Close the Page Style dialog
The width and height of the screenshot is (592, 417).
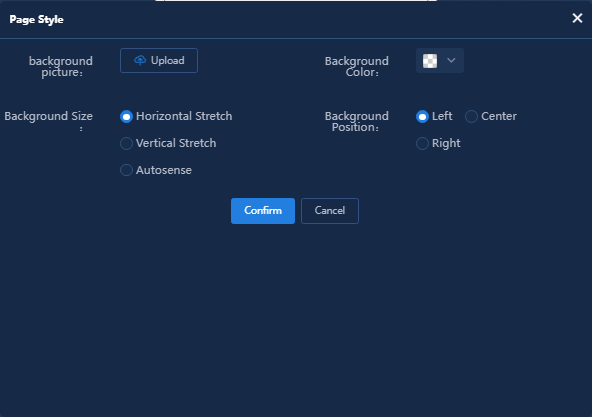coord(577,18)
